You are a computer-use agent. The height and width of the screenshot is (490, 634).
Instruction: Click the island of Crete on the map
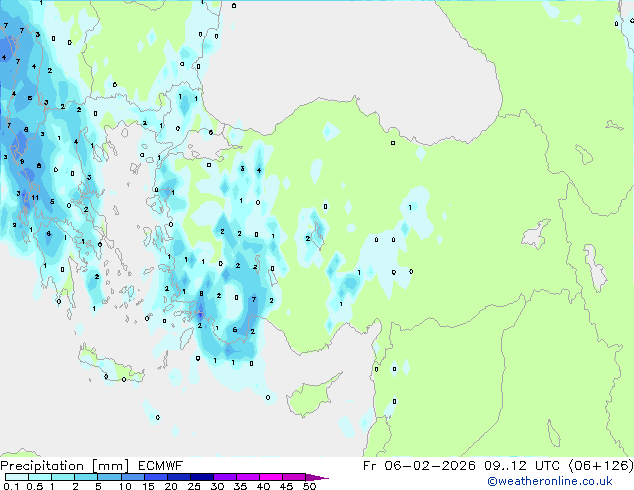coord(110,366)
